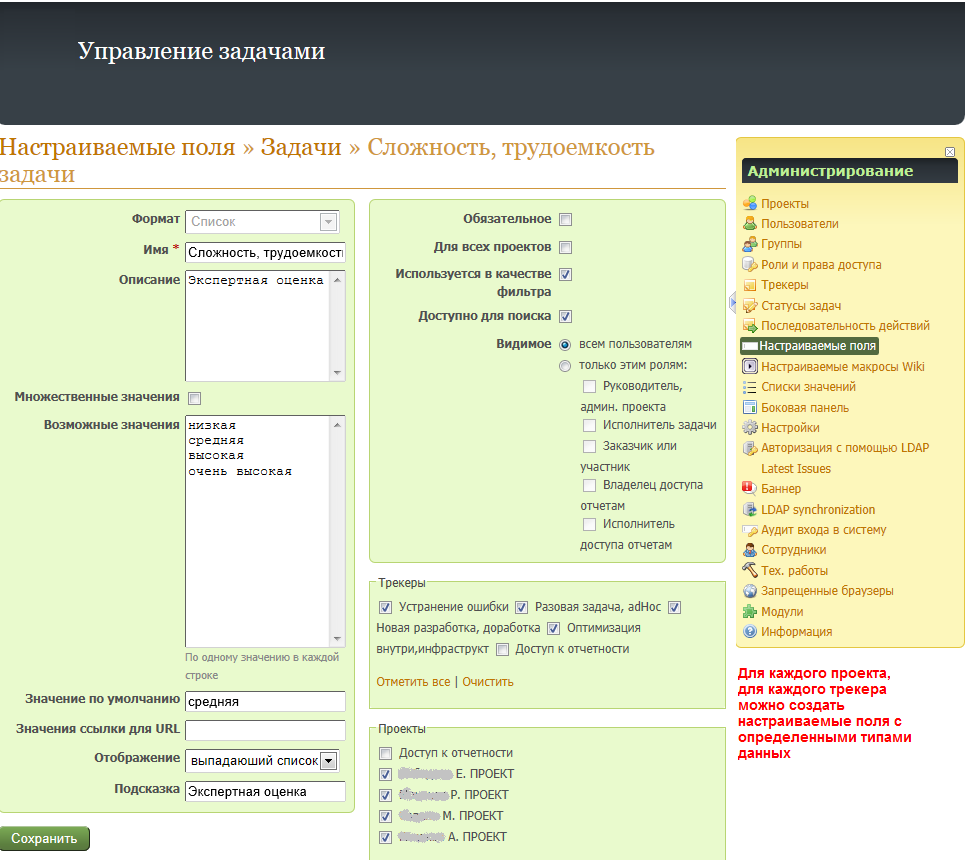Uncheck the Устранение ошибки tracker checkbox

385,607
